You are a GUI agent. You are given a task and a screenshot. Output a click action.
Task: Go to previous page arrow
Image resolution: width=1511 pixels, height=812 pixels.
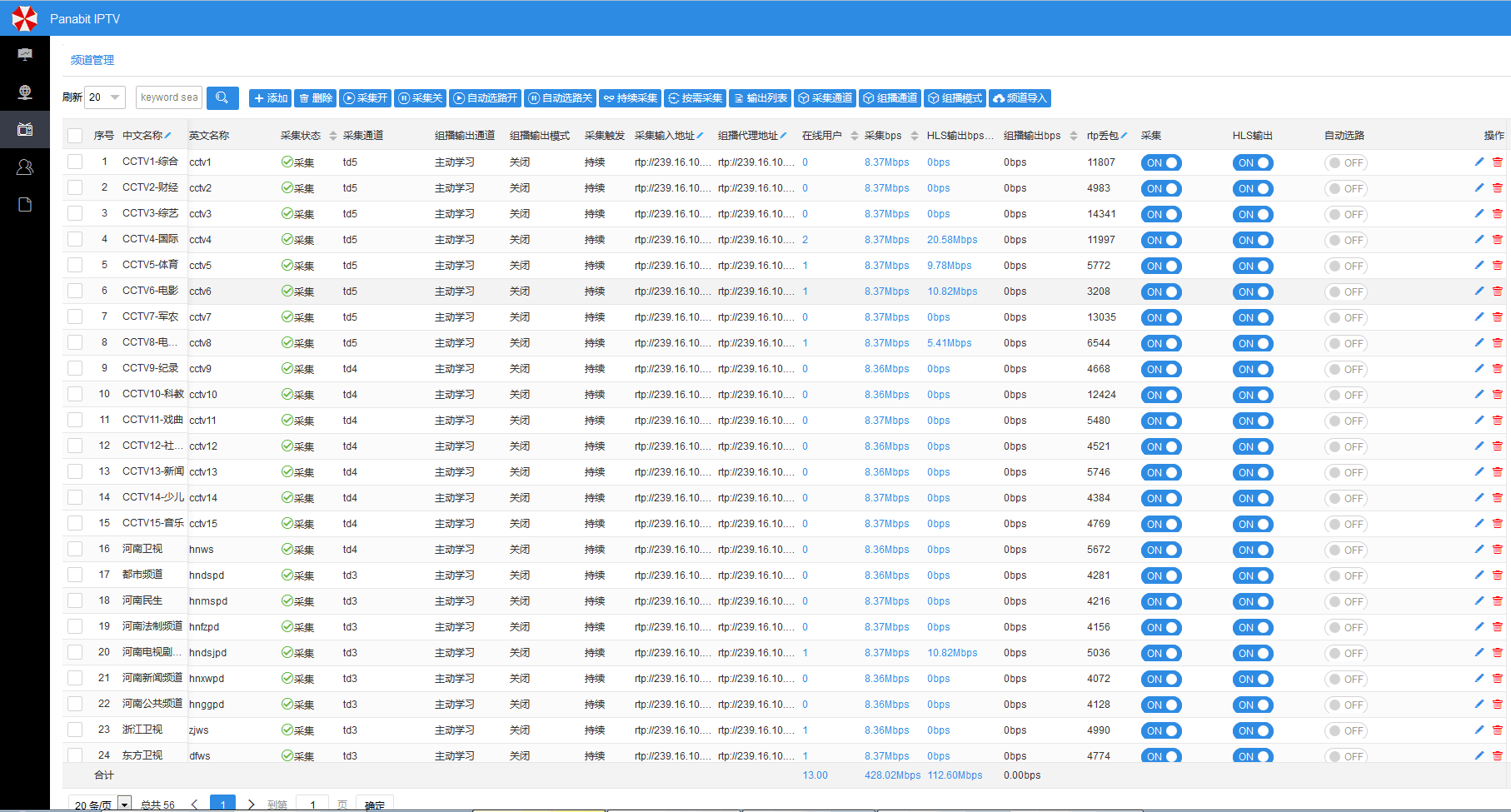[x=195, y=805]
